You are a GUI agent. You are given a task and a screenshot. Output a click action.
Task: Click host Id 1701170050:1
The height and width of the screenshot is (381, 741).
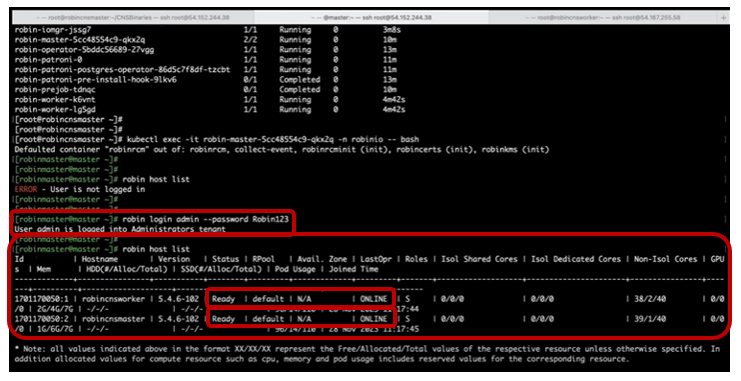click(42, 299)
